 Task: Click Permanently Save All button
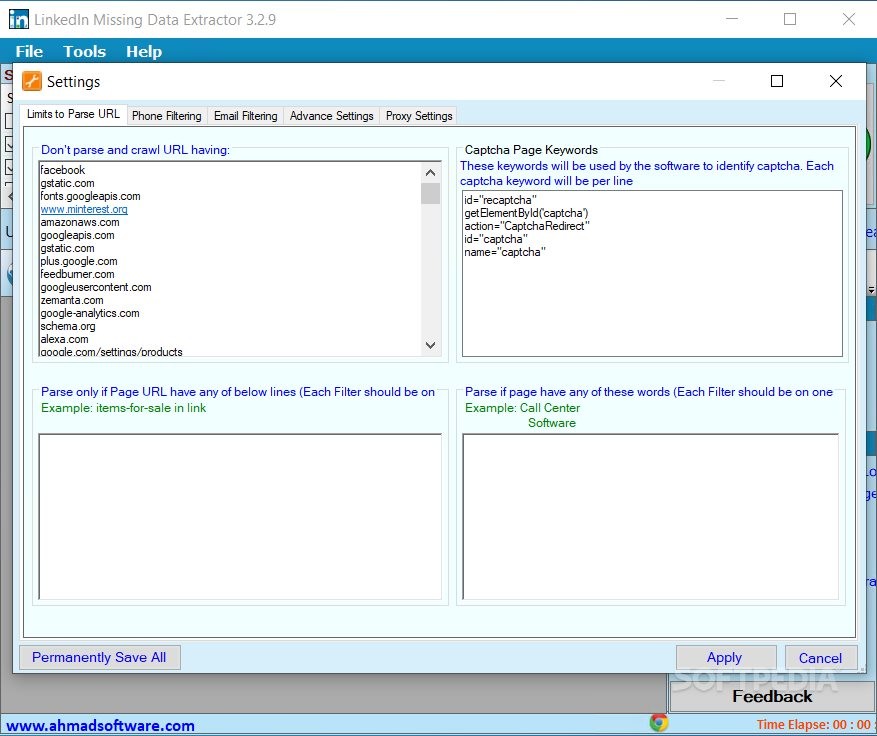[100, 657]
